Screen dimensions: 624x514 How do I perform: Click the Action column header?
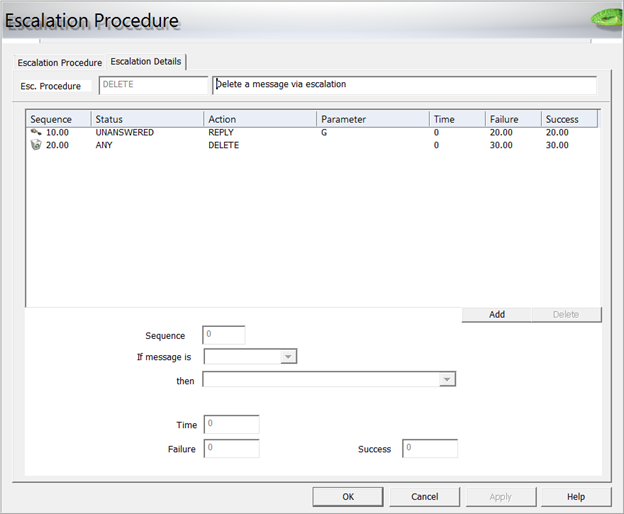260,119
